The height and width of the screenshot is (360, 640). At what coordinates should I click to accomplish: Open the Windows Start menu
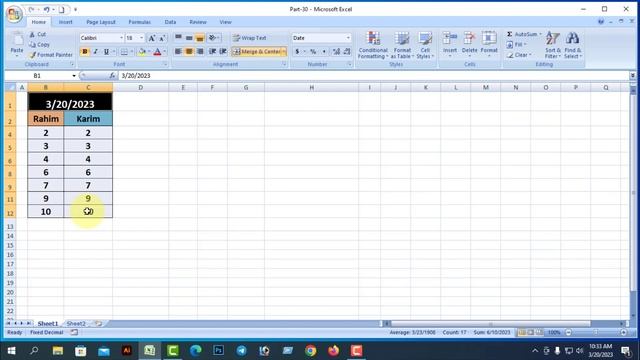point(11,351)
